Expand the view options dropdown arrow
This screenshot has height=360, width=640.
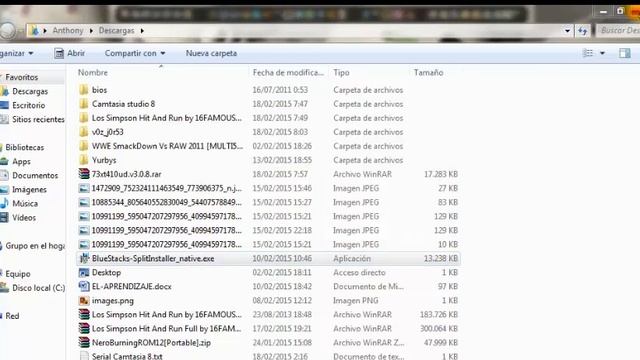[x=602, y=53]
